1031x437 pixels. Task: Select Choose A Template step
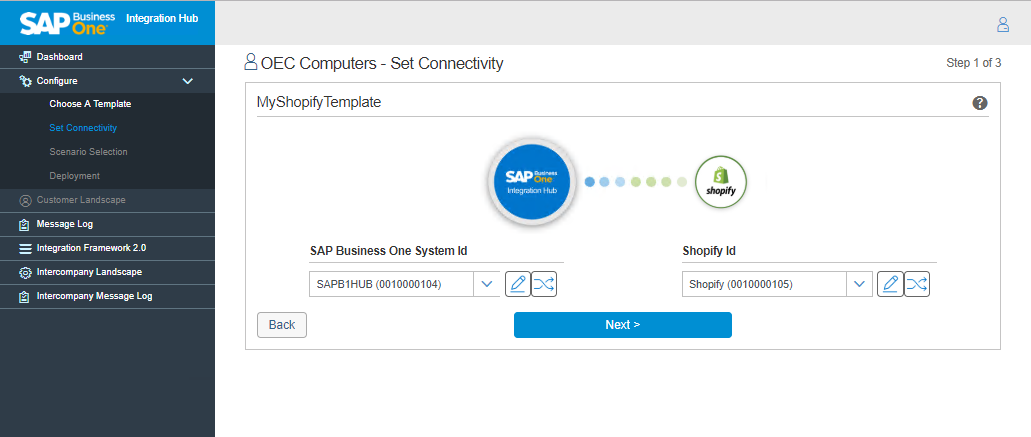point(90,104)
